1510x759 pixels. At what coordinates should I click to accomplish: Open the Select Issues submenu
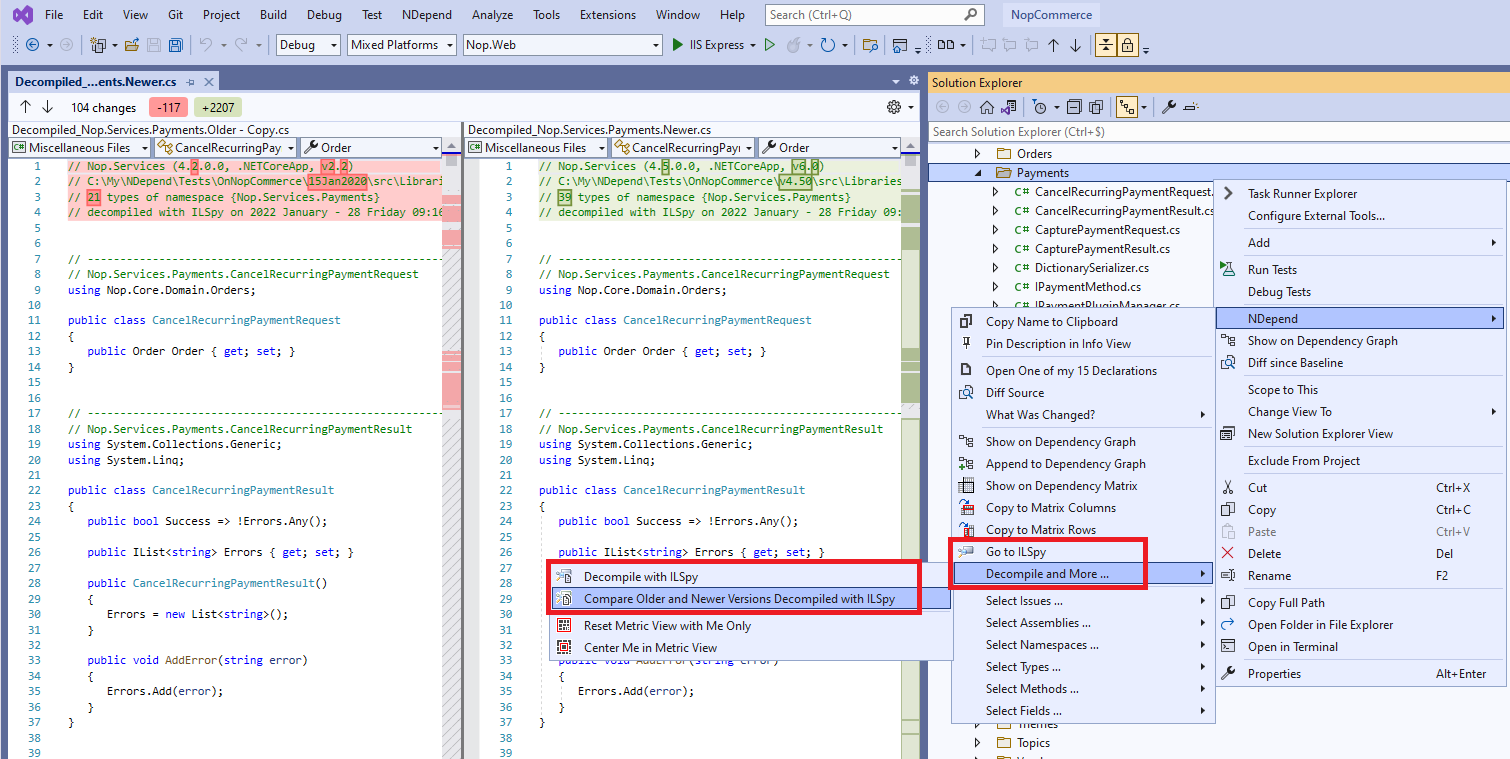pyautogui.click(x=1081, y=601)
